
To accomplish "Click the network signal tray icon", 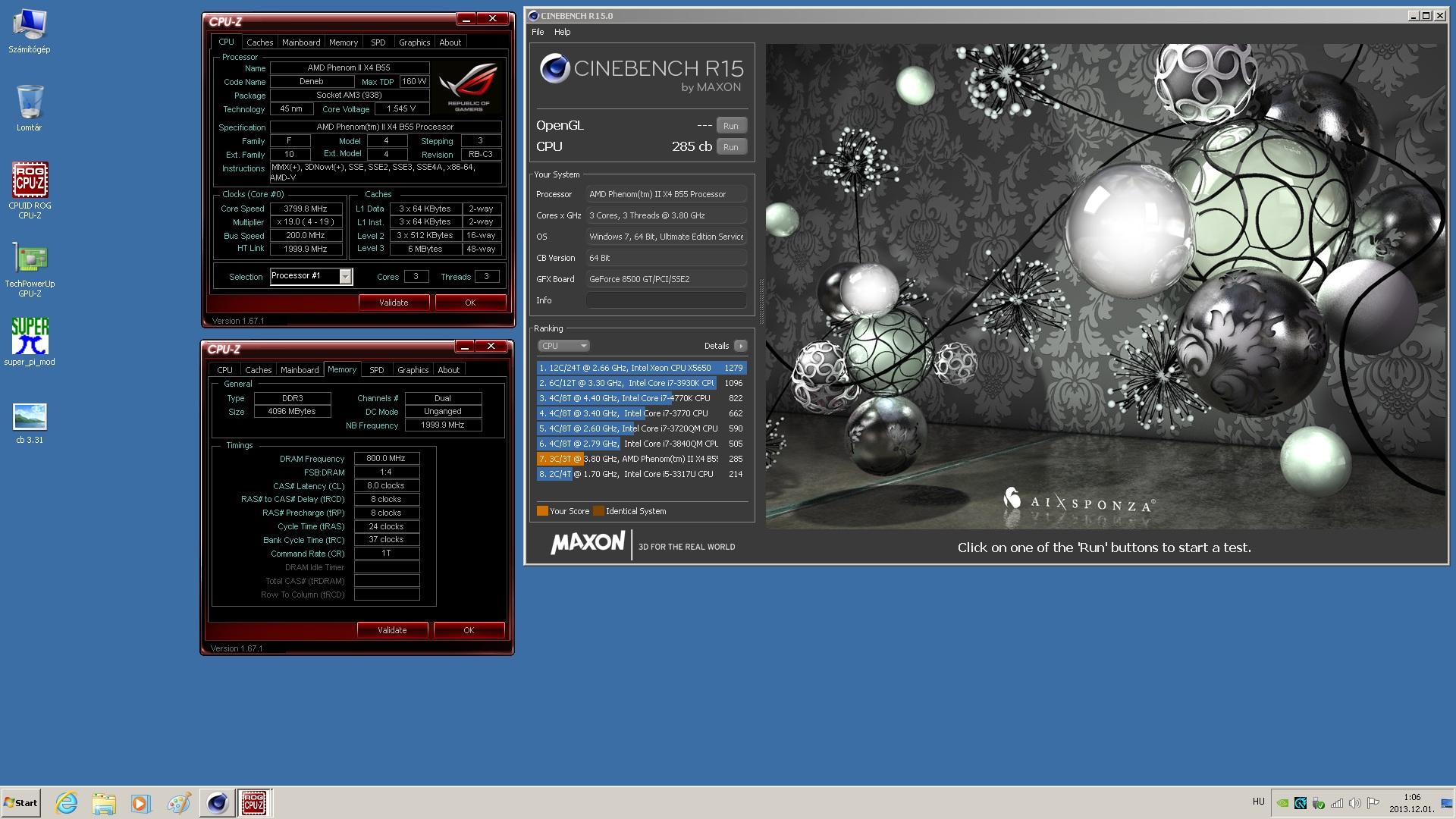I will tap(1337, 802).
